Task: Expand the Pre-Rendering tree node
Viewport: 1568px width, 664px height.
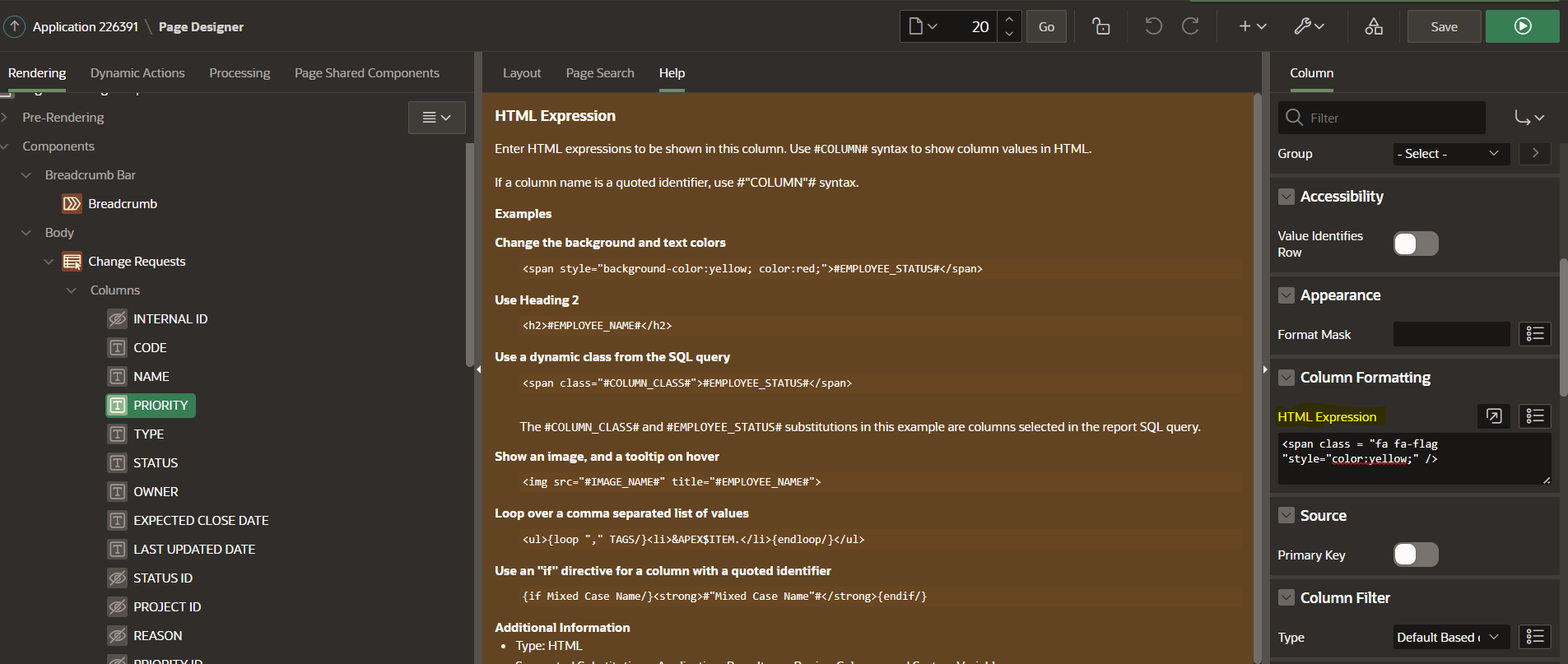Action: (x=5, y=118)
